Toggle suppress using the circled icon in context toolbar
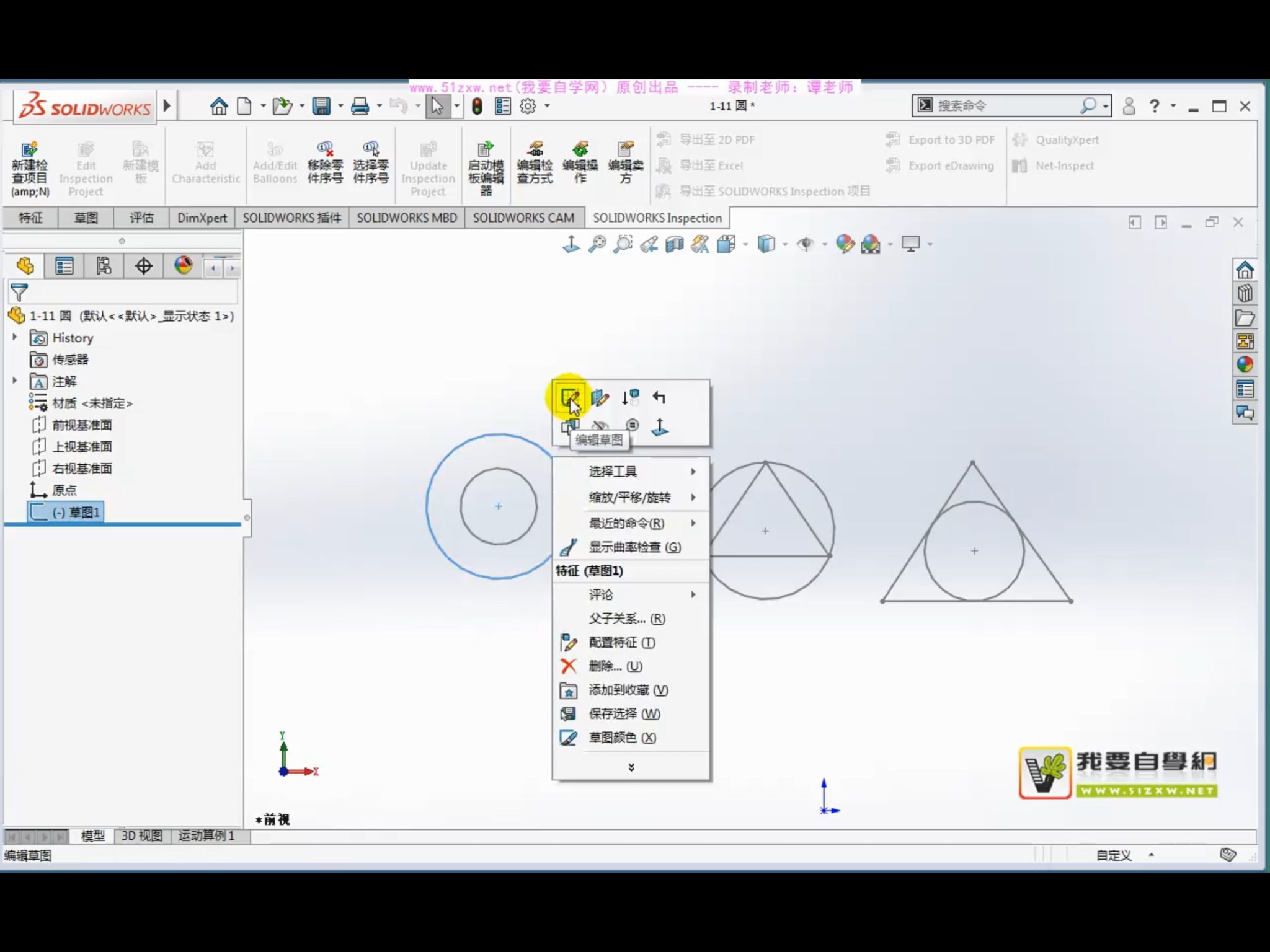 633,426
